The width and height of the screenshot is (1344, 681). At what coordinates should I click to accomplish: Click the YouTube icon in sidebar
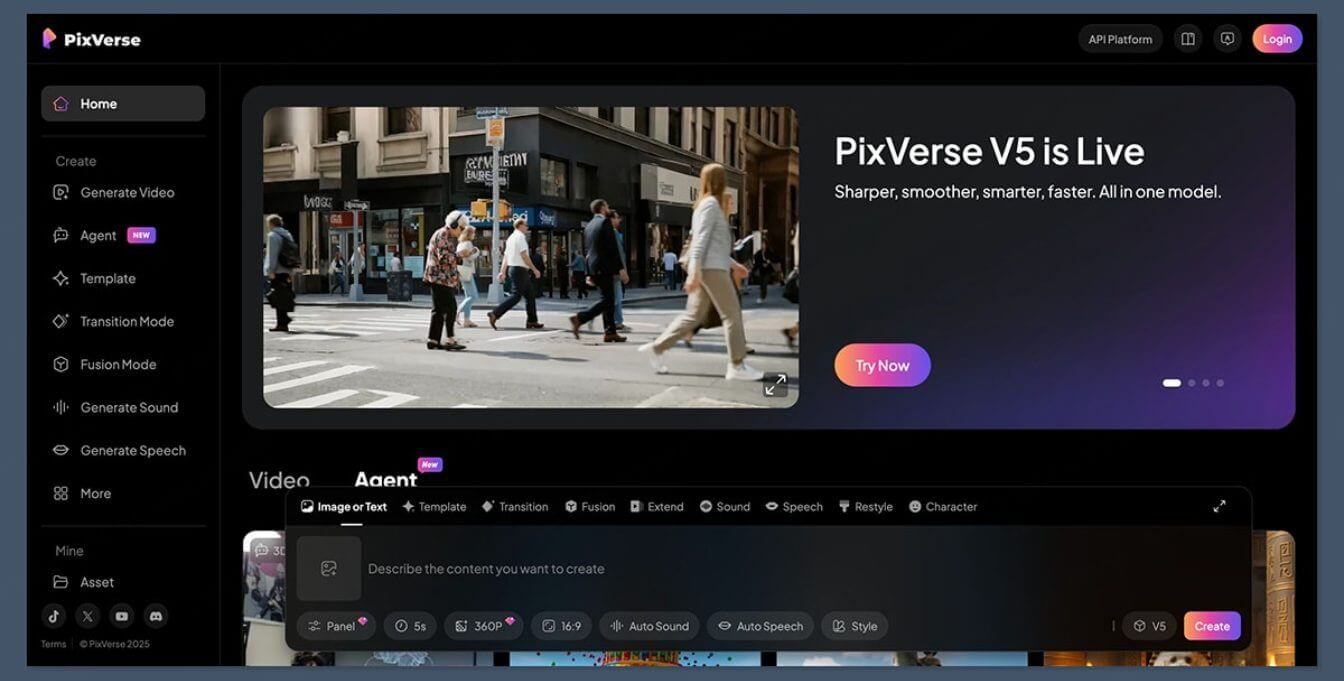pyautogui.click(x=121, y=616)
